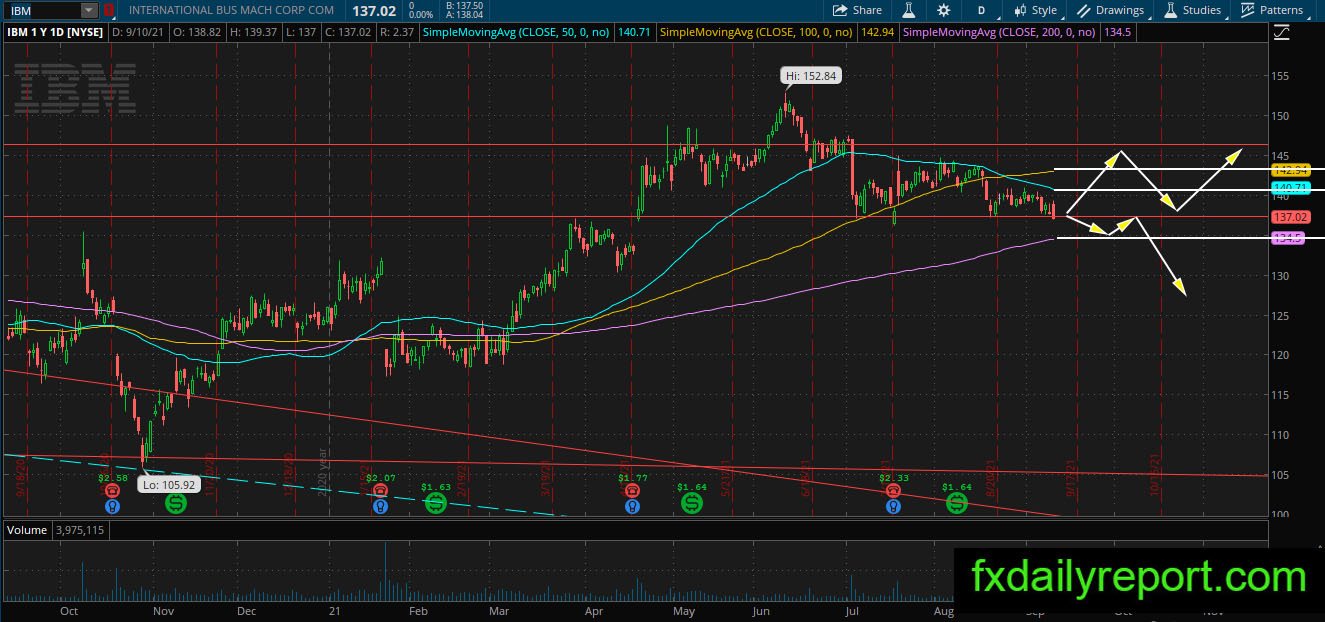Click the blue bulb icon beneath $2.07 earnings

380,507
